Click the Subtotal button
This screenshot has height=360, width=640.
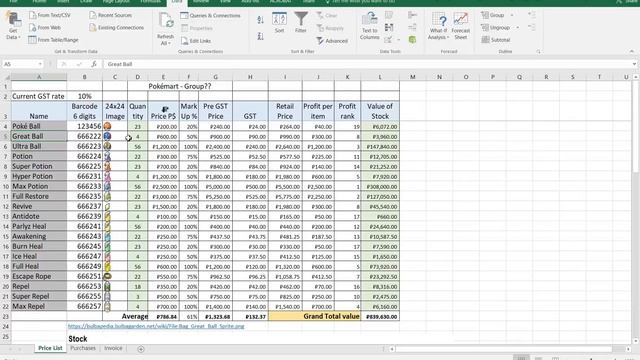pos(496,40)
